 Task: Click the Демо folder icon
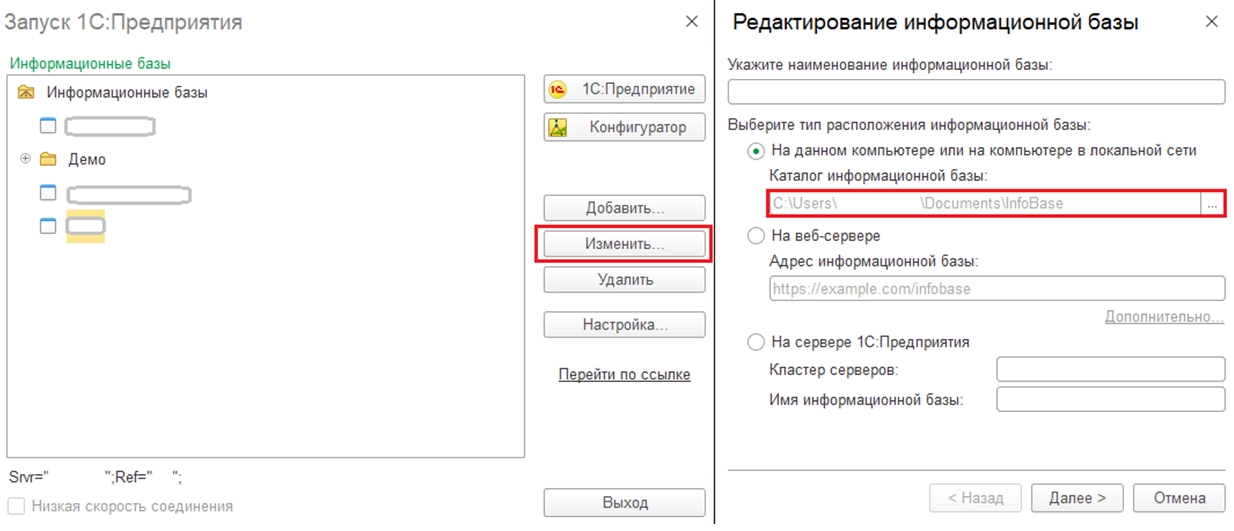point(48,159)
